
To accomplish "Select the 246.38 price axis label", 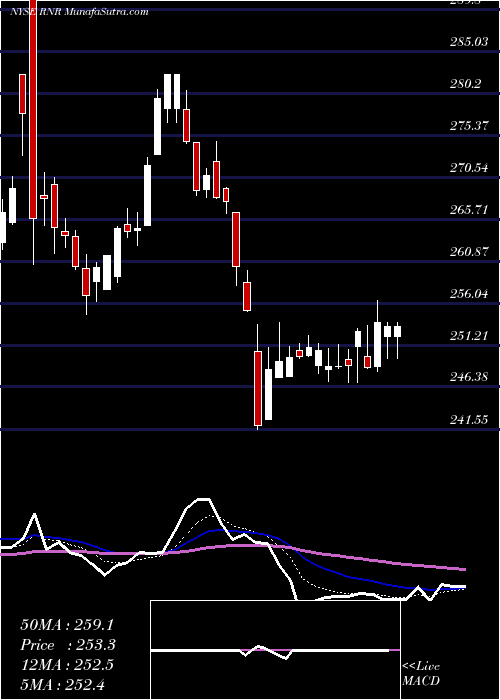I will tap(468, 378).
